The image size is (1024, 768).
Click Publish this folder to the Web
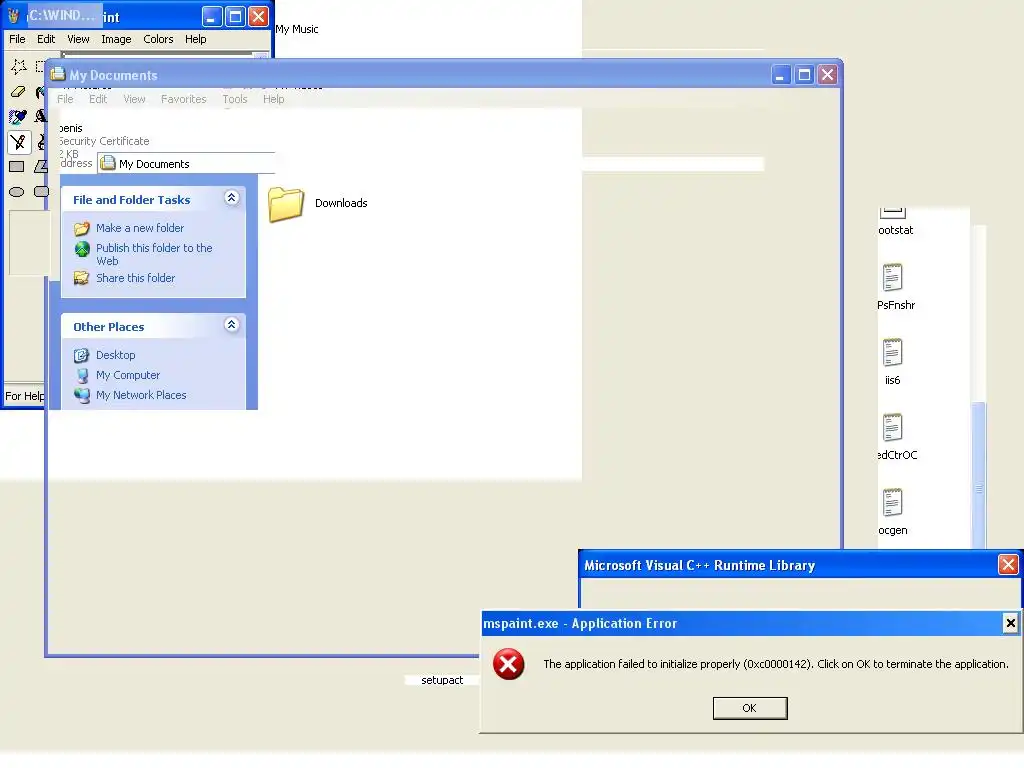tap(154, 255)
